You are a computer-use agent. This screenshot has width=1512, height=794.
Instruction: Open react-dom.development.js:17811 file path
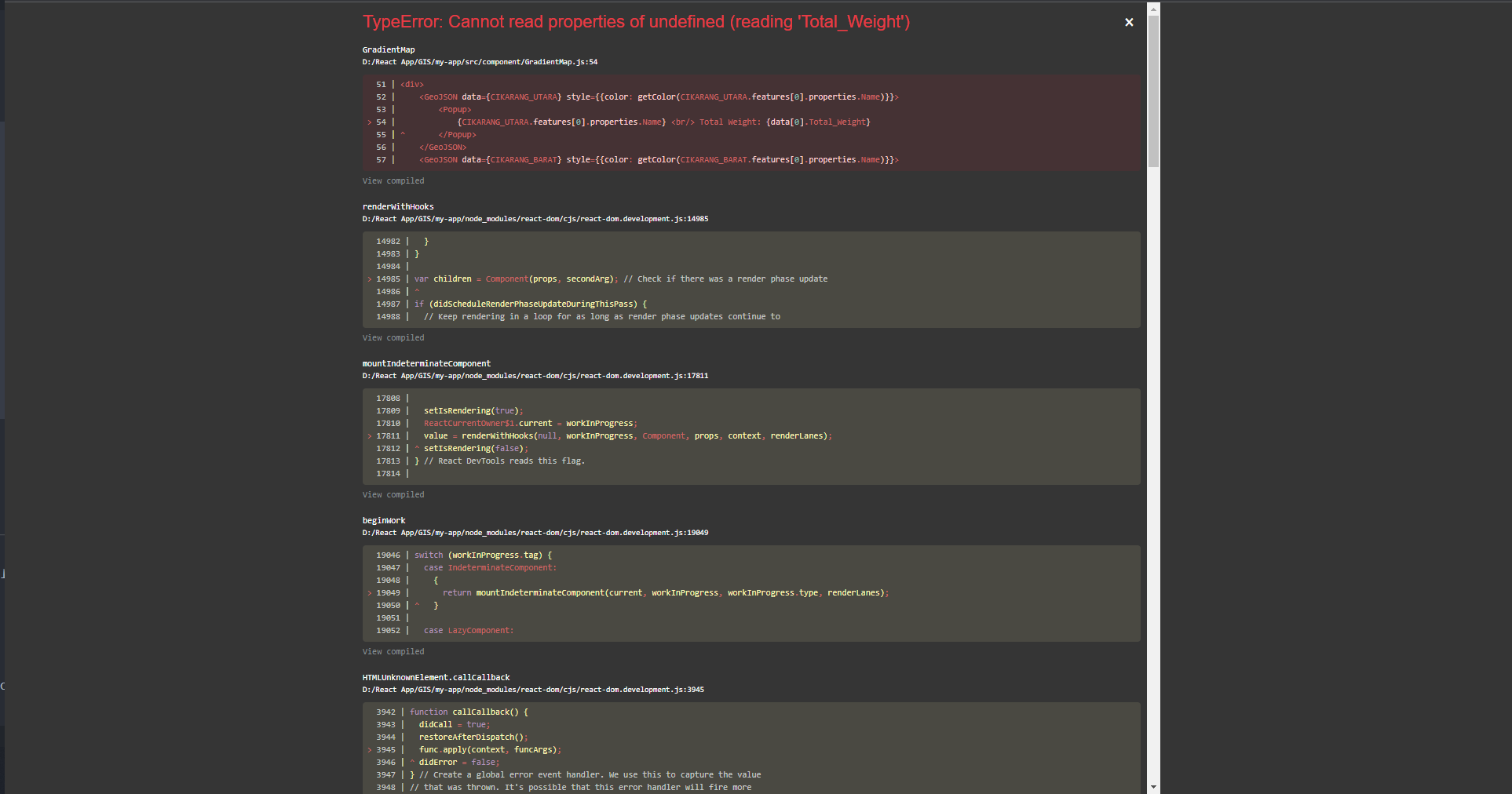(x=535, y=376)
